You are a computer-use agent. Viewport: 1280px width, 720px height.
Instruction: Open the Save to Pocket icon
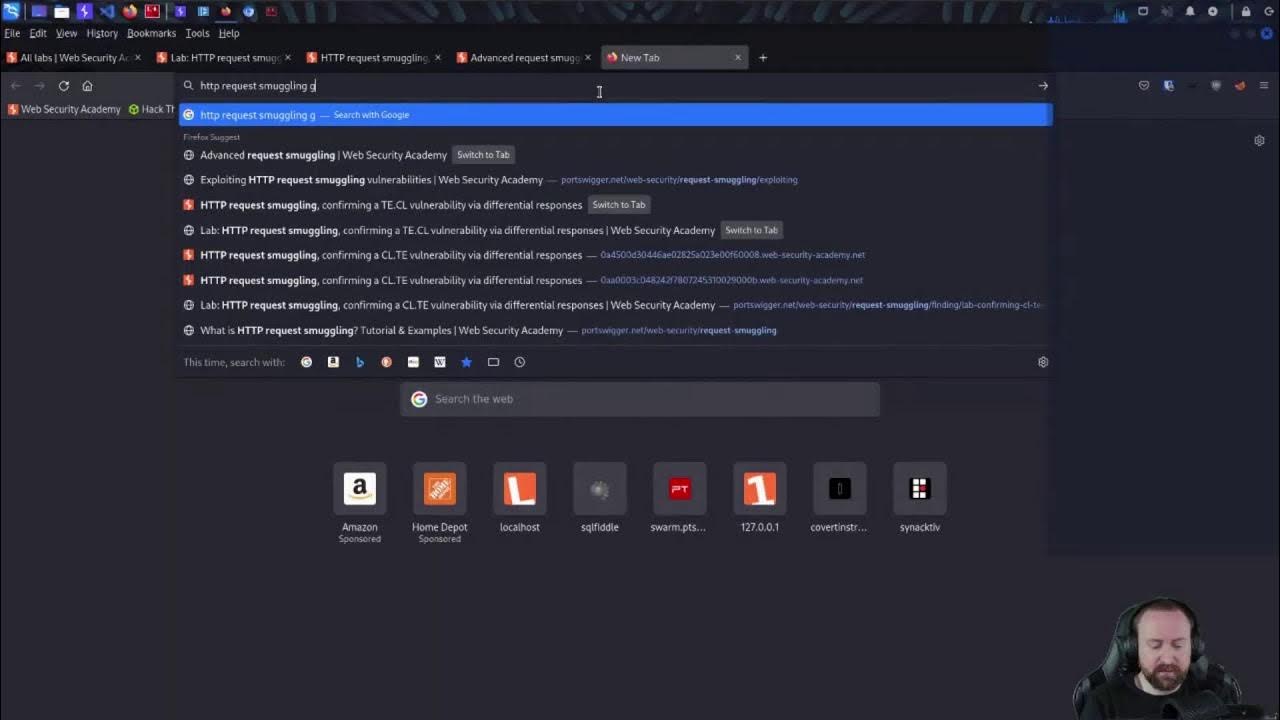(1144, 86)
